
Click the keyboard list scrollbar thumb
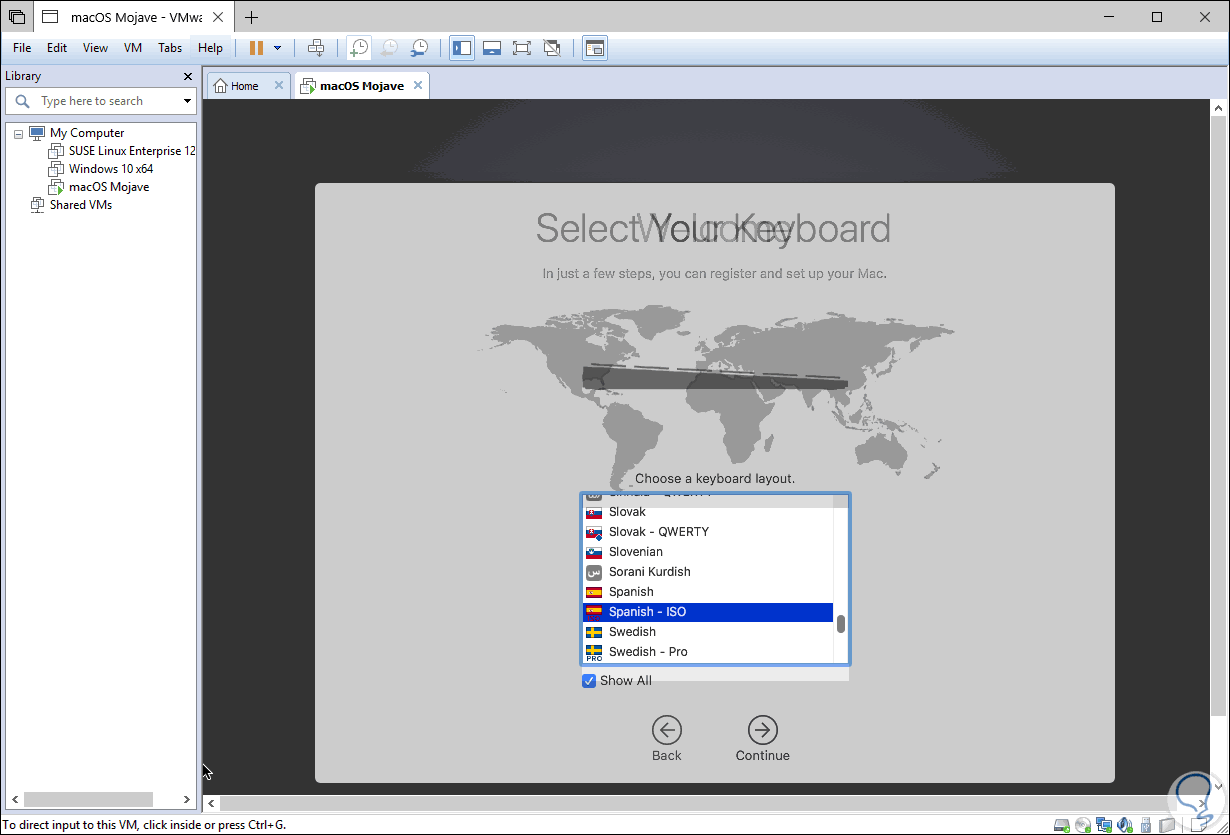pyautogui.click(x=841, y=624)
